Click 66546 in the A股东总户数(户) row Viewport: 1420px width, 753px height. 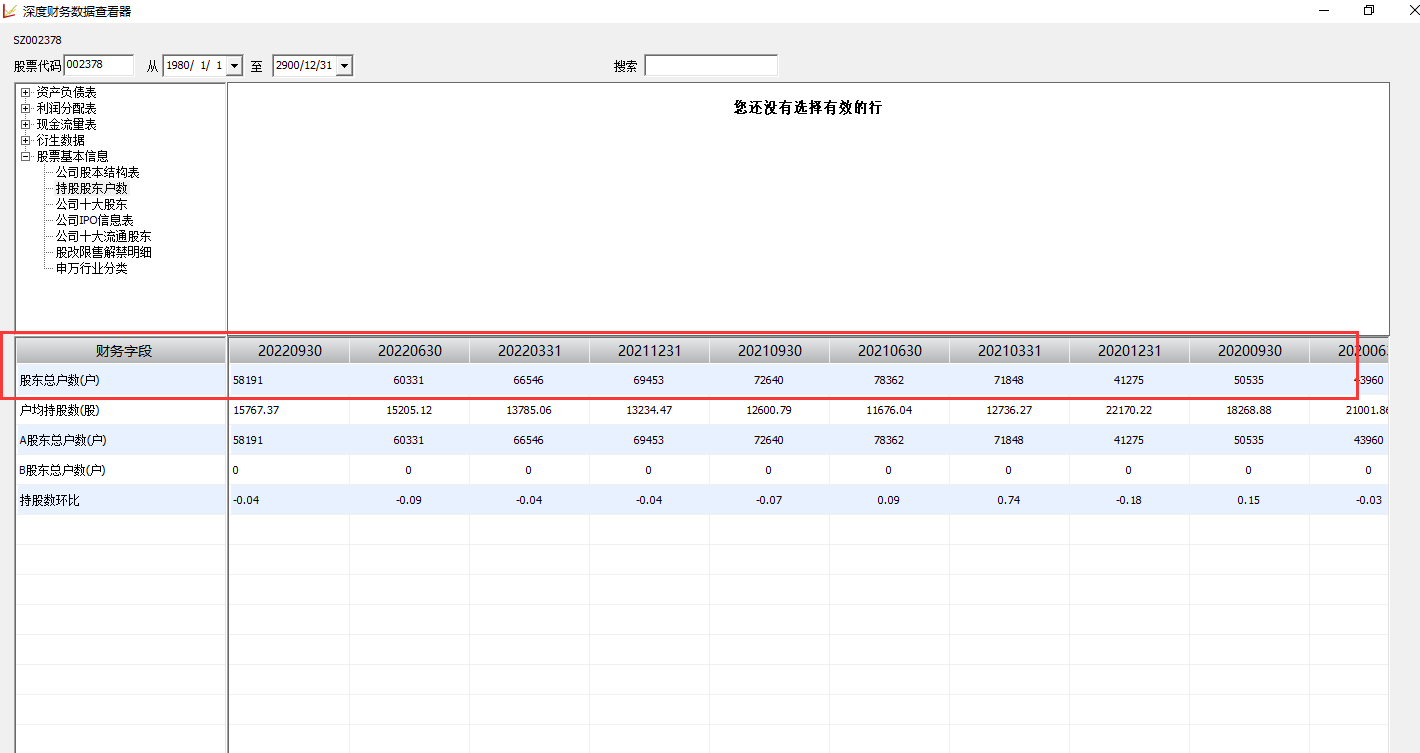tap(529, 440)
